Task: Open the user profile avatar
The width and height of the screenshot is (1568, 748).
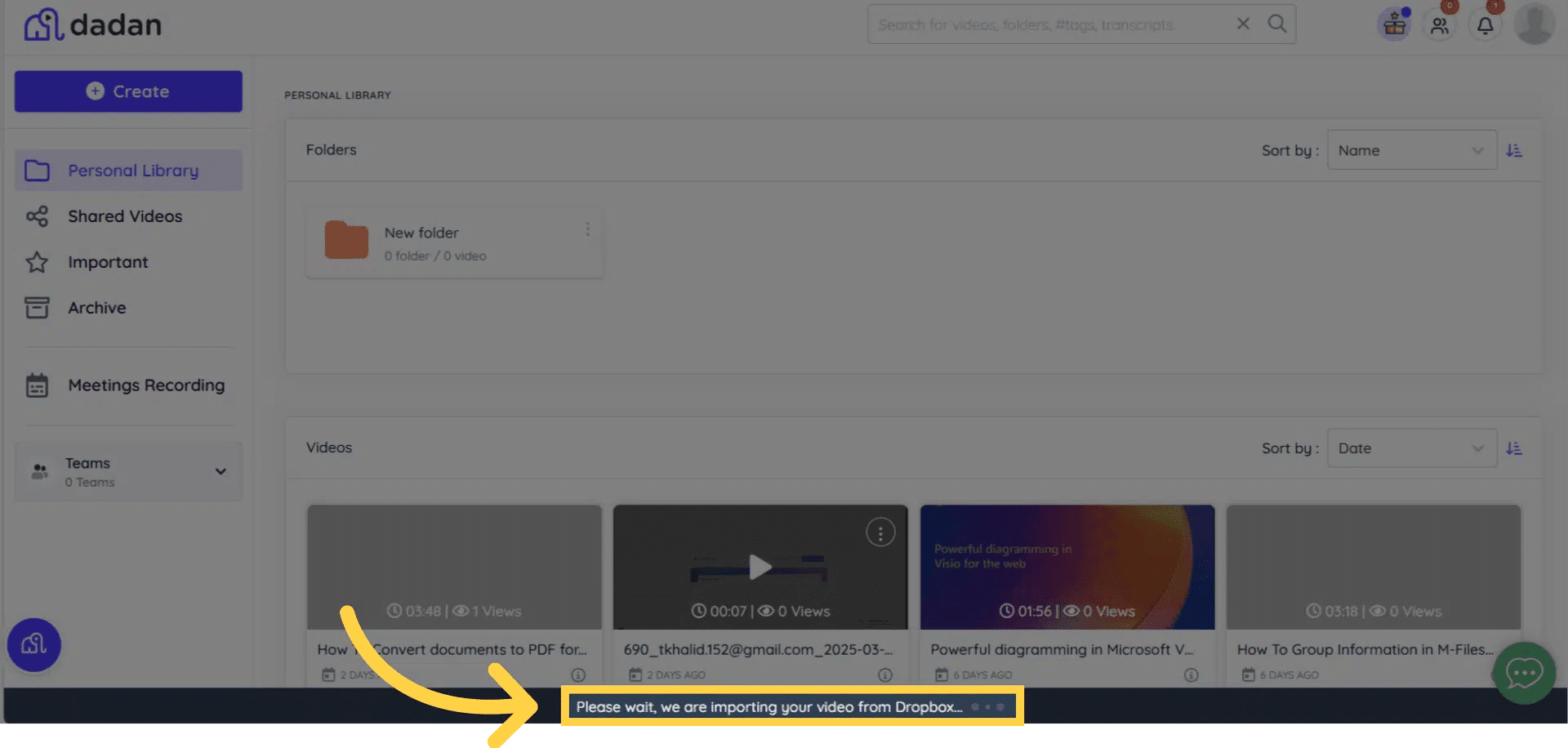Action: click(1535, 24)
